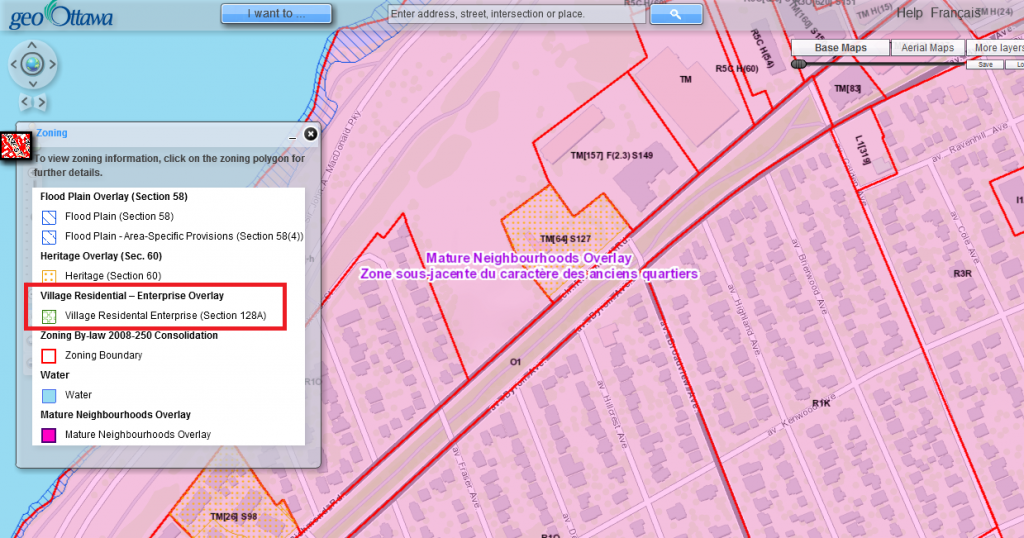Switch to Base Maps
This screenshot has width=1024, height=538.
click(x=841, y=48)
